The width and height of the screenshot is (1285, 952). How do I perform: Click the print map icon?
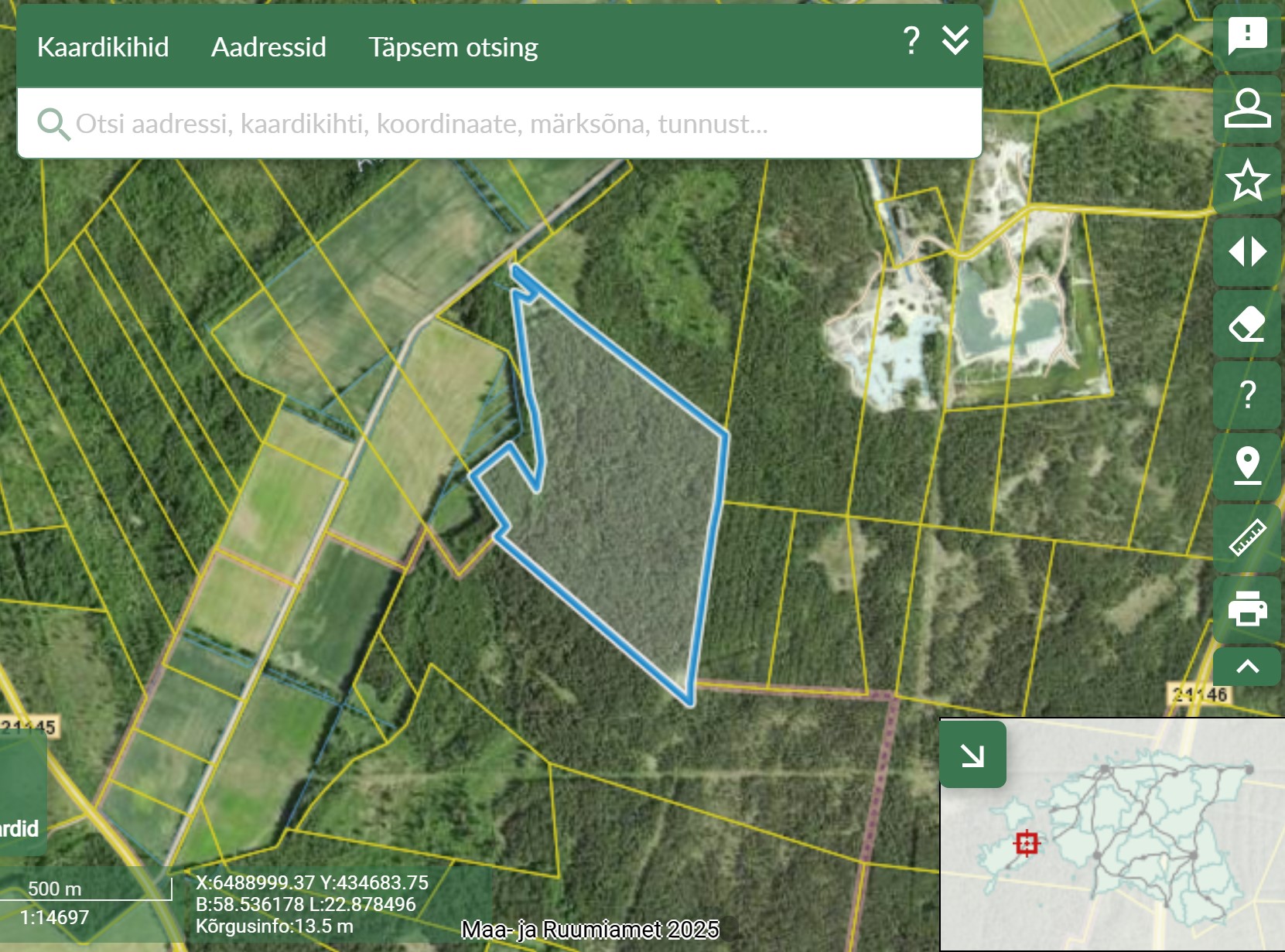tap(1247, 609)
